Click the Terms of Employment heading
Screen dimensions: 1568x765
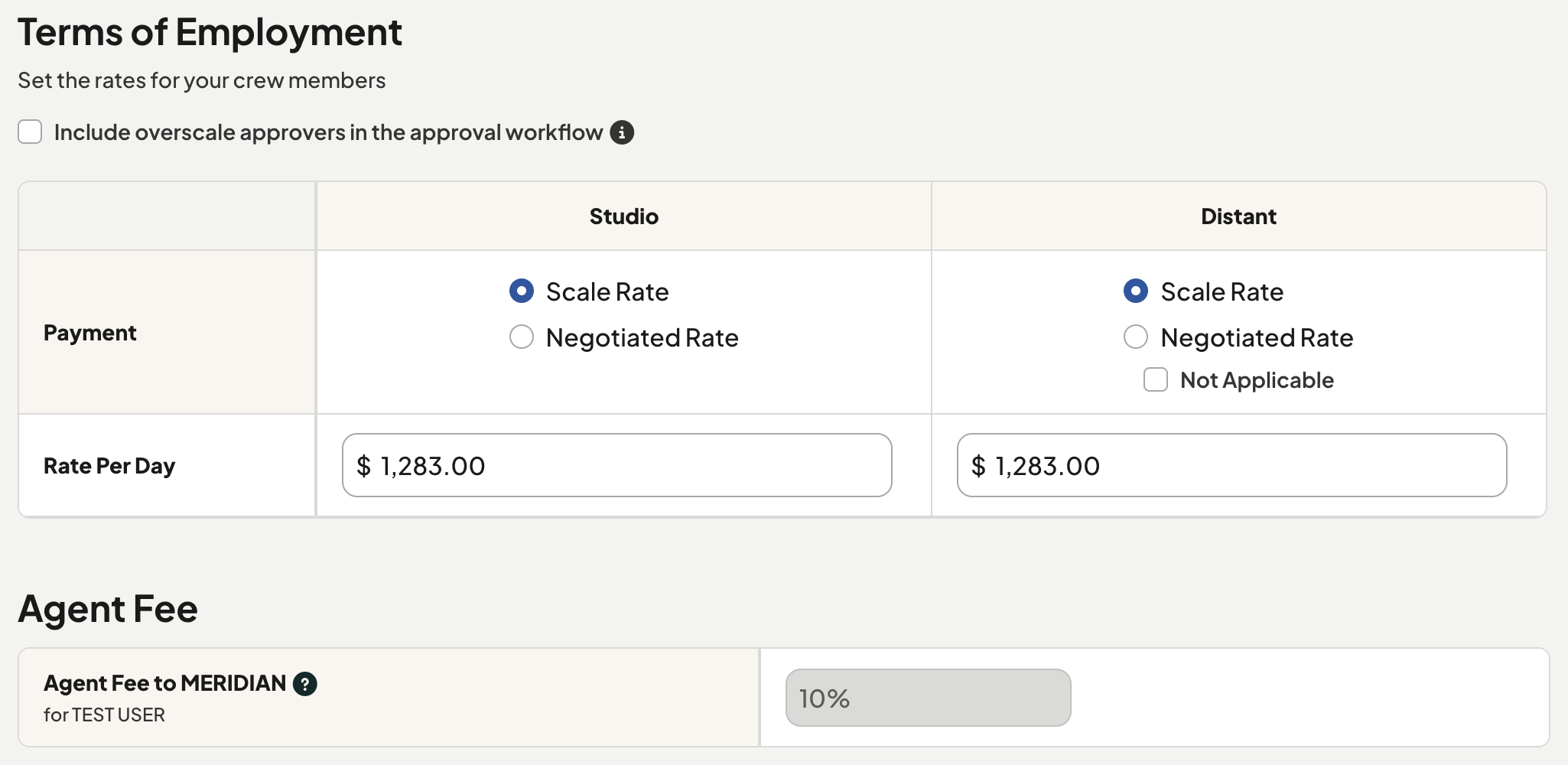click(210, 33)
